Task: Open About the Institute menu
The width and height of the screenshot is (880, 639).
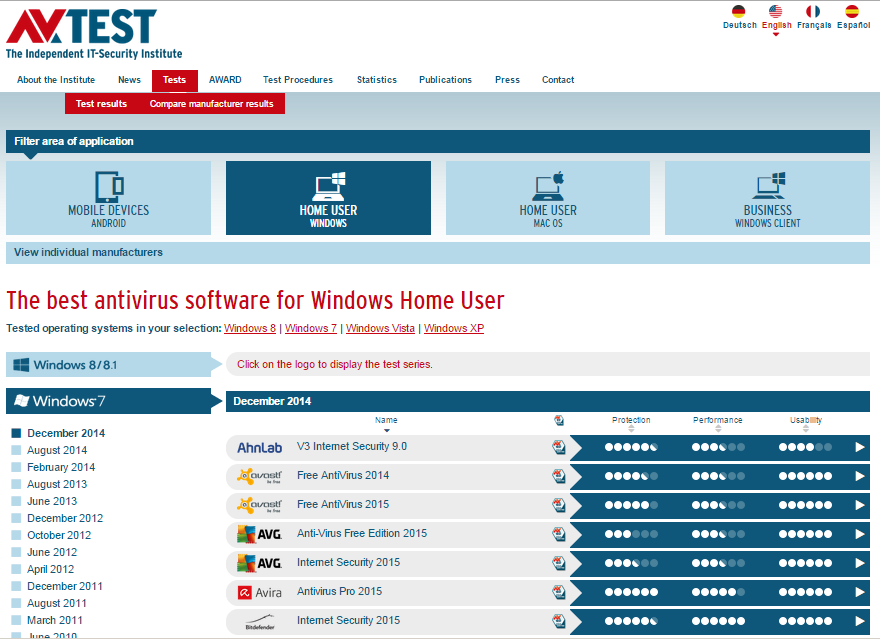Action: pyautogui.click(x=56, y=80)
